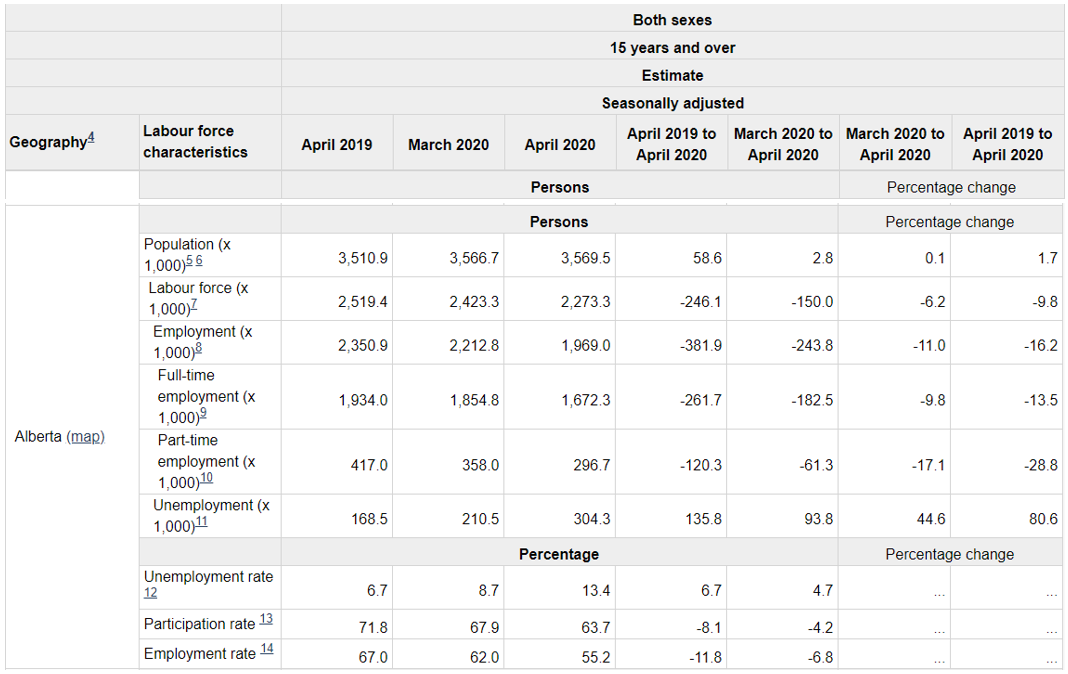
Task: Select the Population value 3,510.9
Action: [x=362, y=258]
